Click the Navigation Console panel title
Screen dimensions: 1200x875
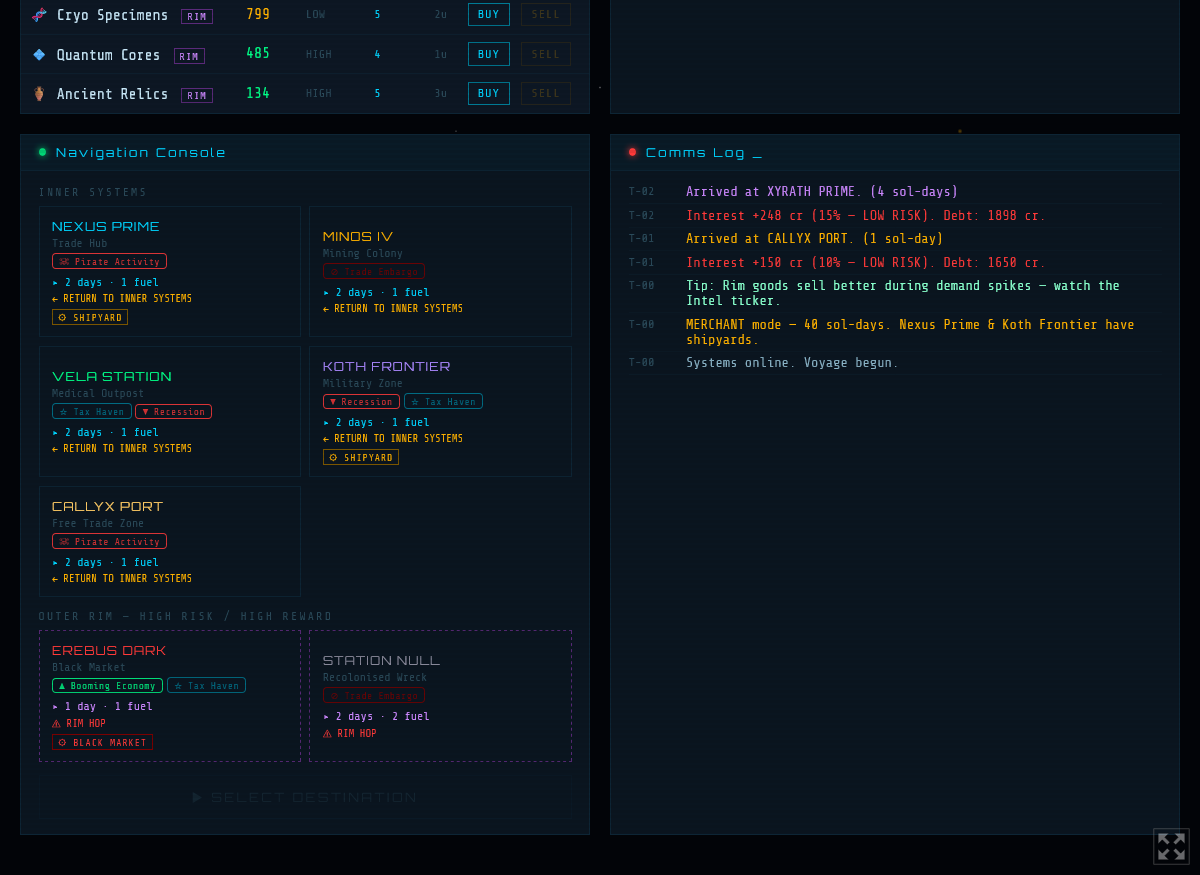pos(141,153)
